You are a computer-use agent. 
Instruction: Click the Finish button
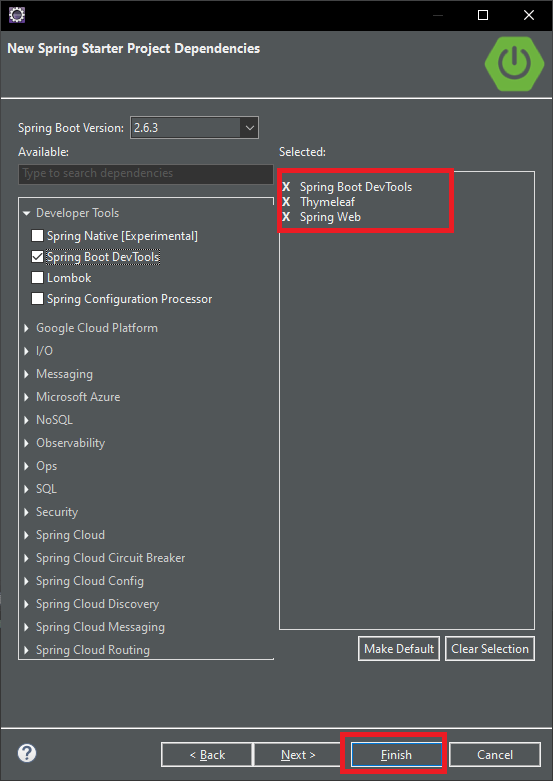[x=396, y=755]
